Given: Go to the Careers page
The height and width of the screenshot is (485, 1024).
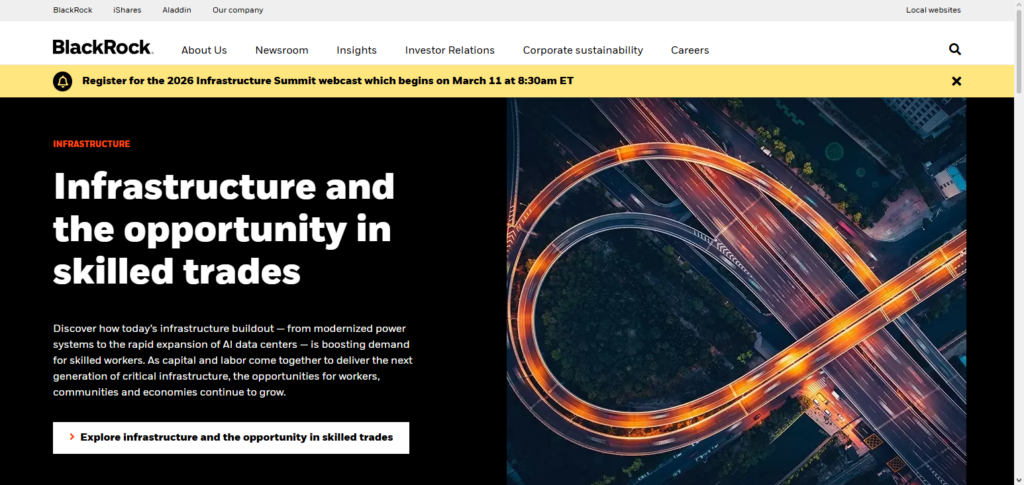Looking at the screenshot, I should pos(689,50).
